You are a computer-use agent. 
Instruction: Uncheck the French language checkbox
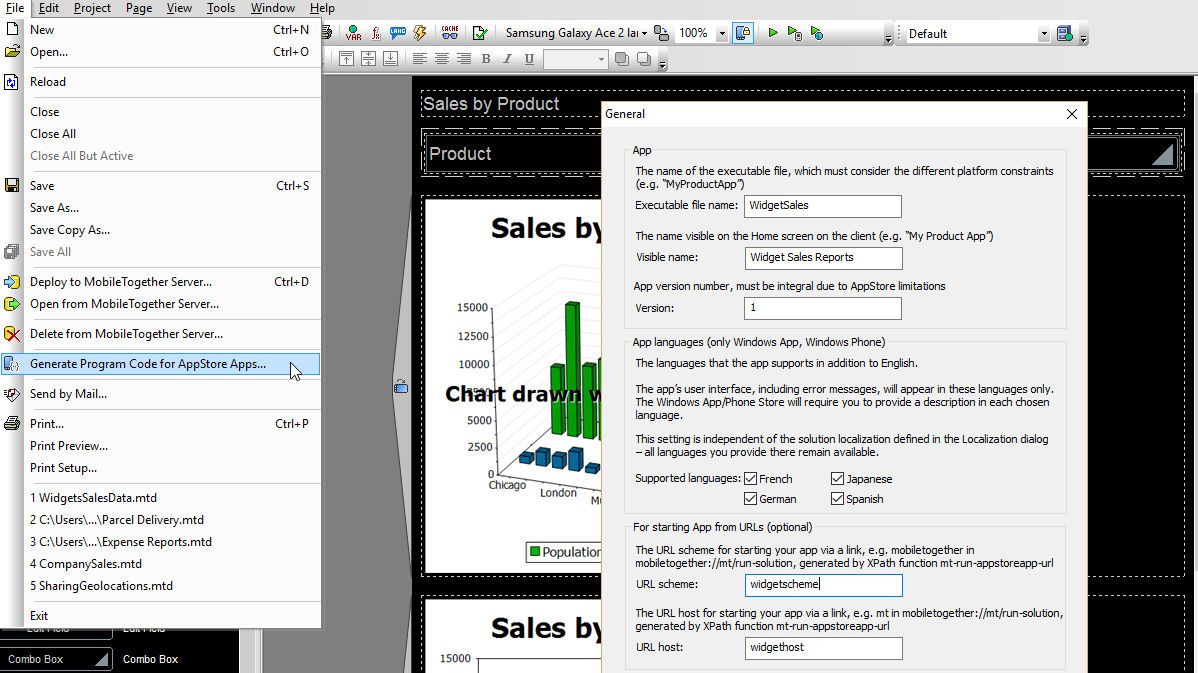coord(750,479)
